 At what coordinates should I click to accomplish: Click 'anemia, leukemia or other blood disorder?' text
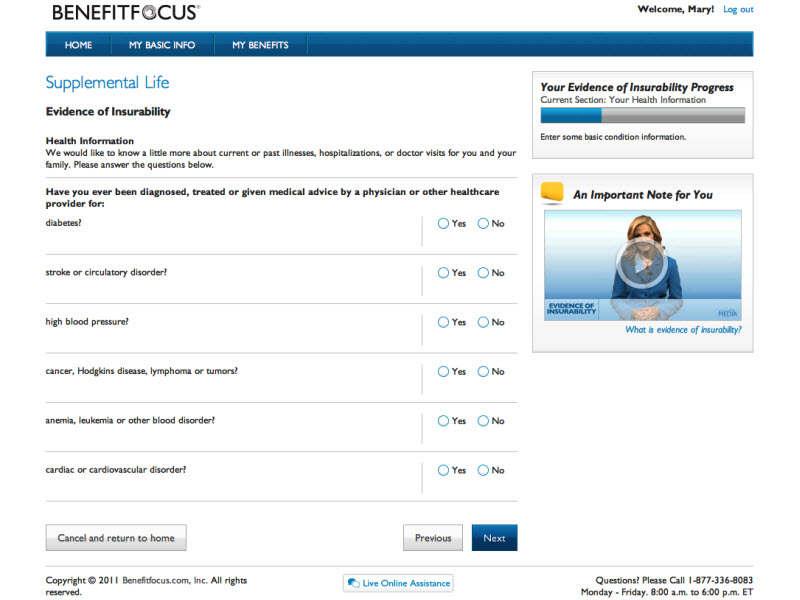tap(130, 420)
